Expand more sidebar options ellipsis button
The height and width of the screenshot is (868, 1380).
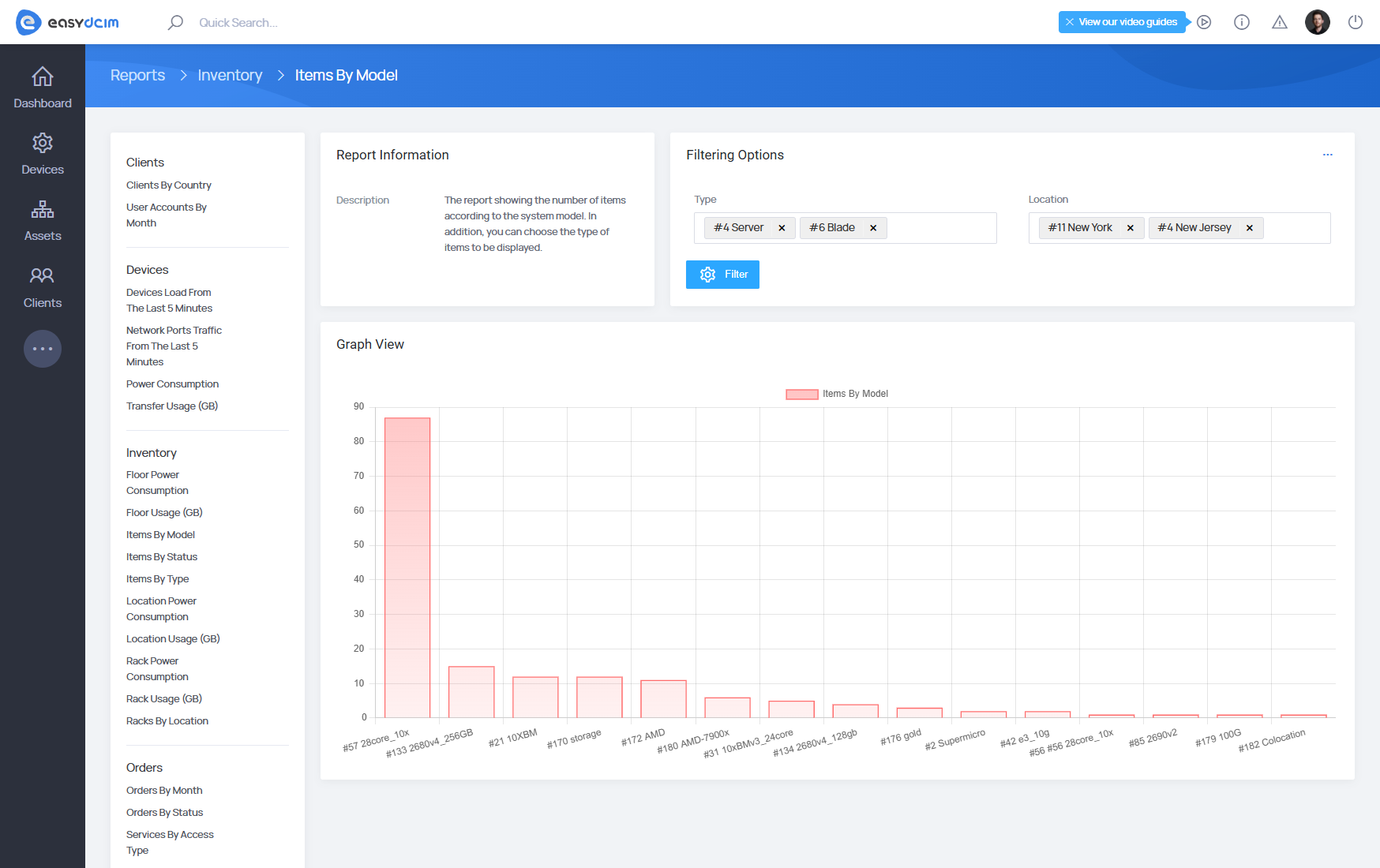(43, 349)
